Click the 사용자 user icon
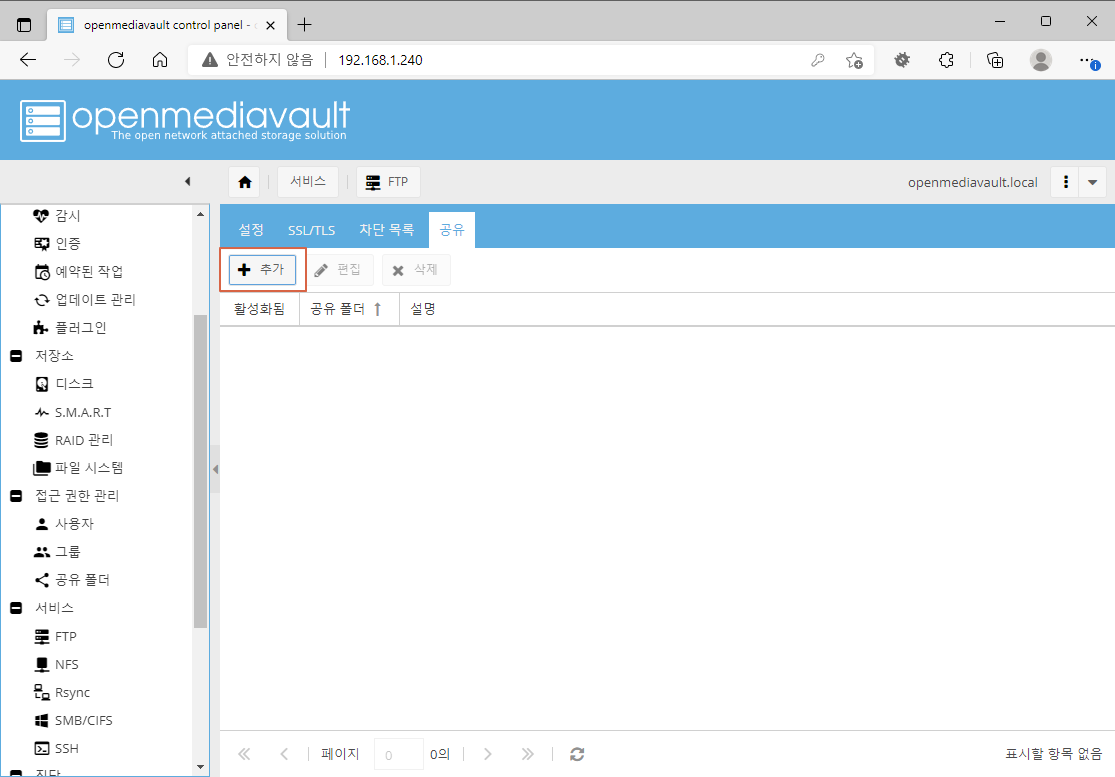Image resolution: width=1115 pixels, height=777 pixels. pos(42,524)
